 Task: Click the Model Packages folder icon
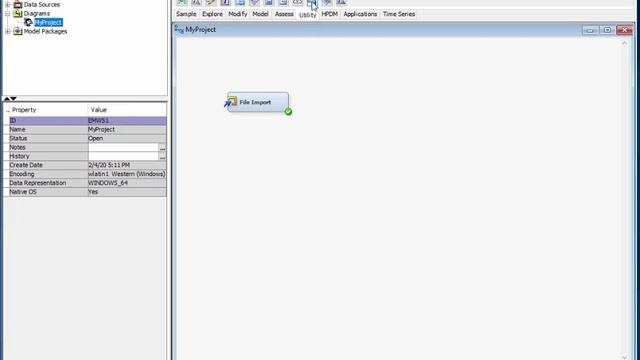[x=18, y=31]
